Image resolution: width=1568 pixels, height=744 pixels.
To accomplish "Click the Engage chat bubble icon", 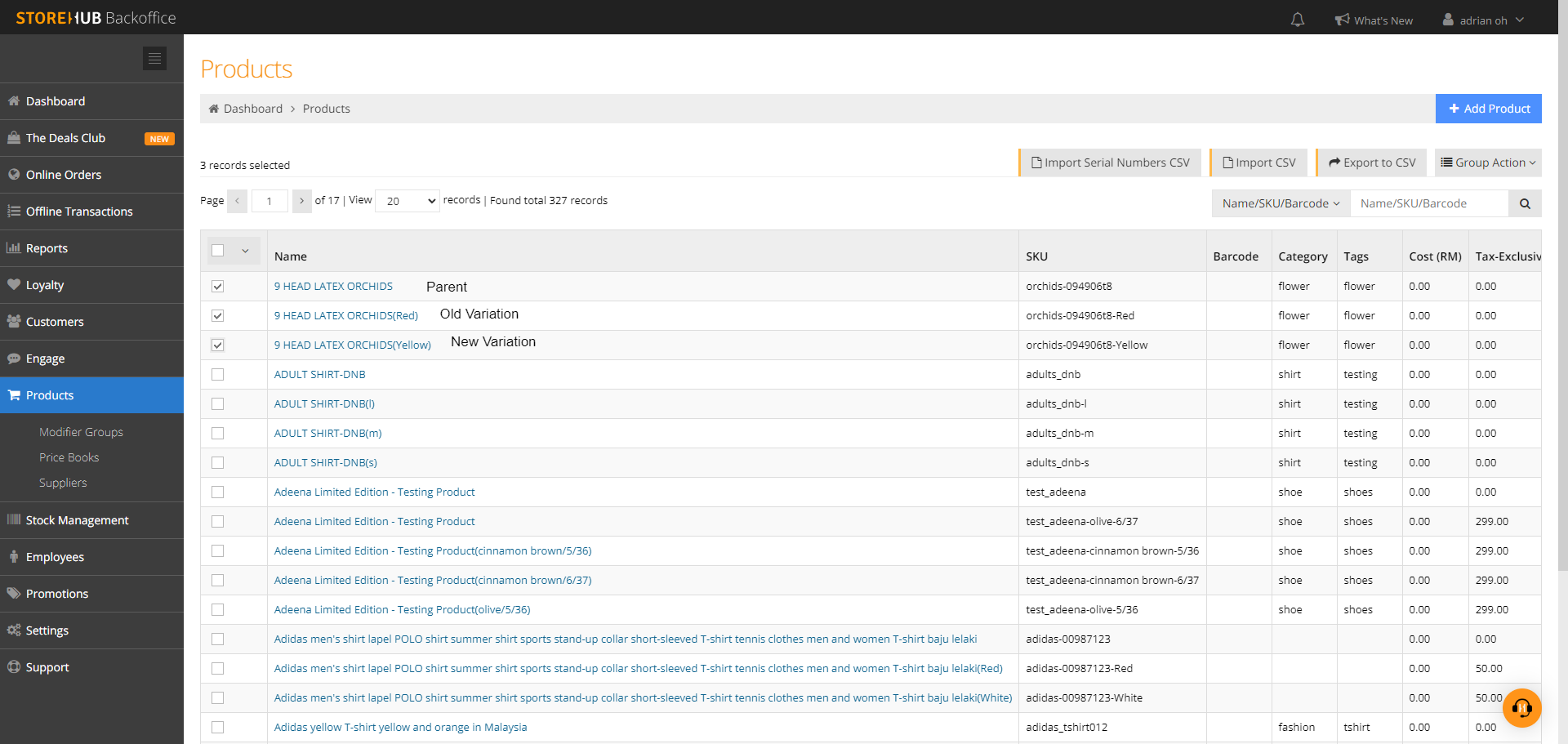I will (14, 359).
